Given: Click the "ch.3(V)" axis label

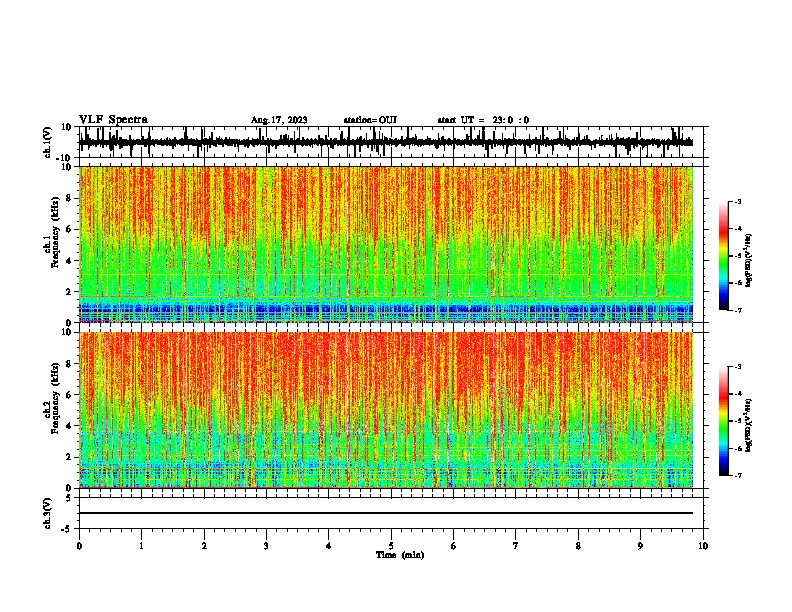Looking at the screenshot, I should [47, 513].
